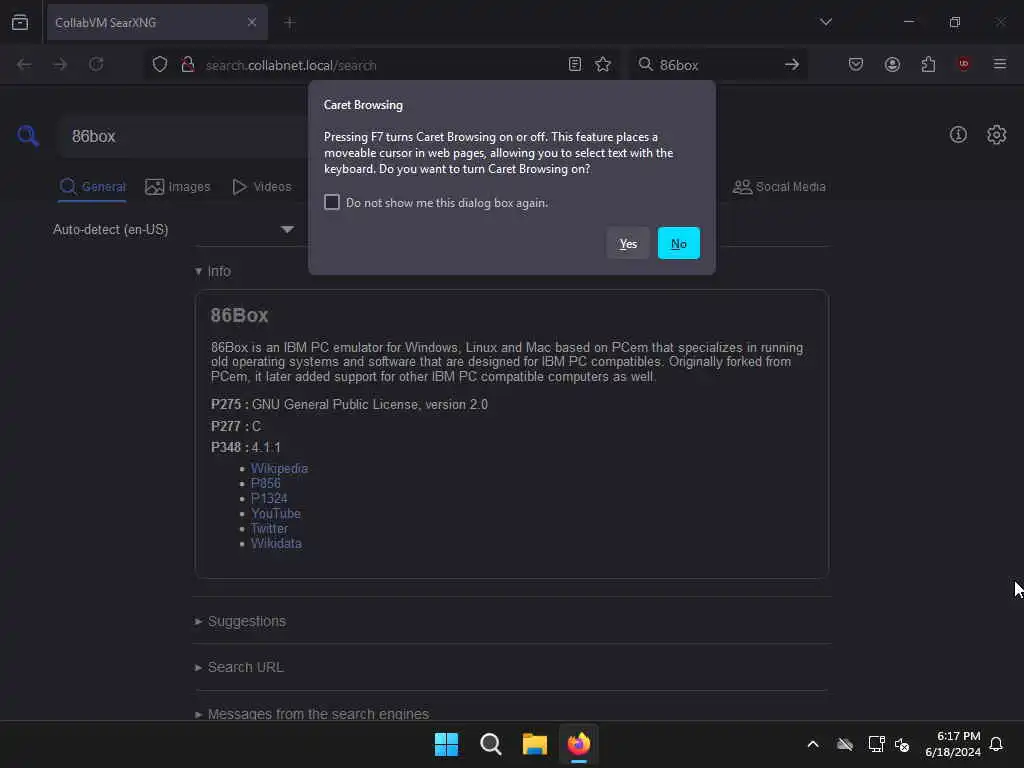Expand Messages from the search engines
This screenshot has height=768, width=1024.
coord(312,714)
